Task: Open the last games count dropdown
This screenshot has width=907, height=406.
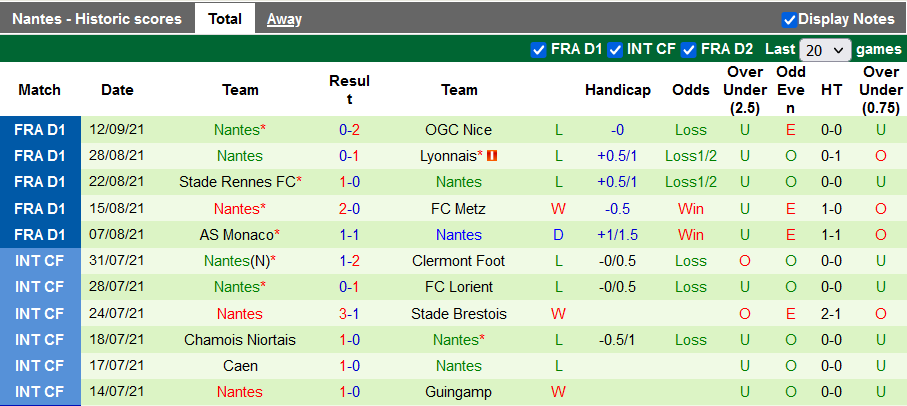Action: tap(825, 49)
